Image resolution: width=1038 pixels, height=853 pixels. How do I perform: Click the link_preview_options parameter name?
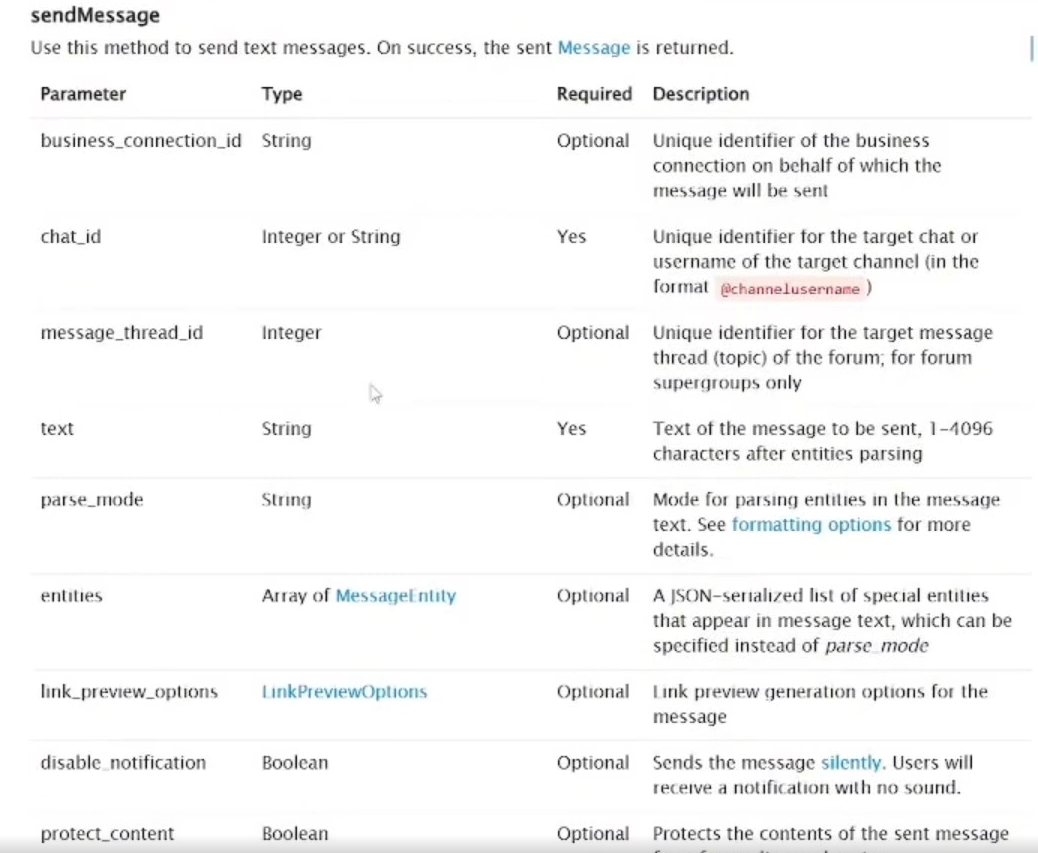coord(129,692)
